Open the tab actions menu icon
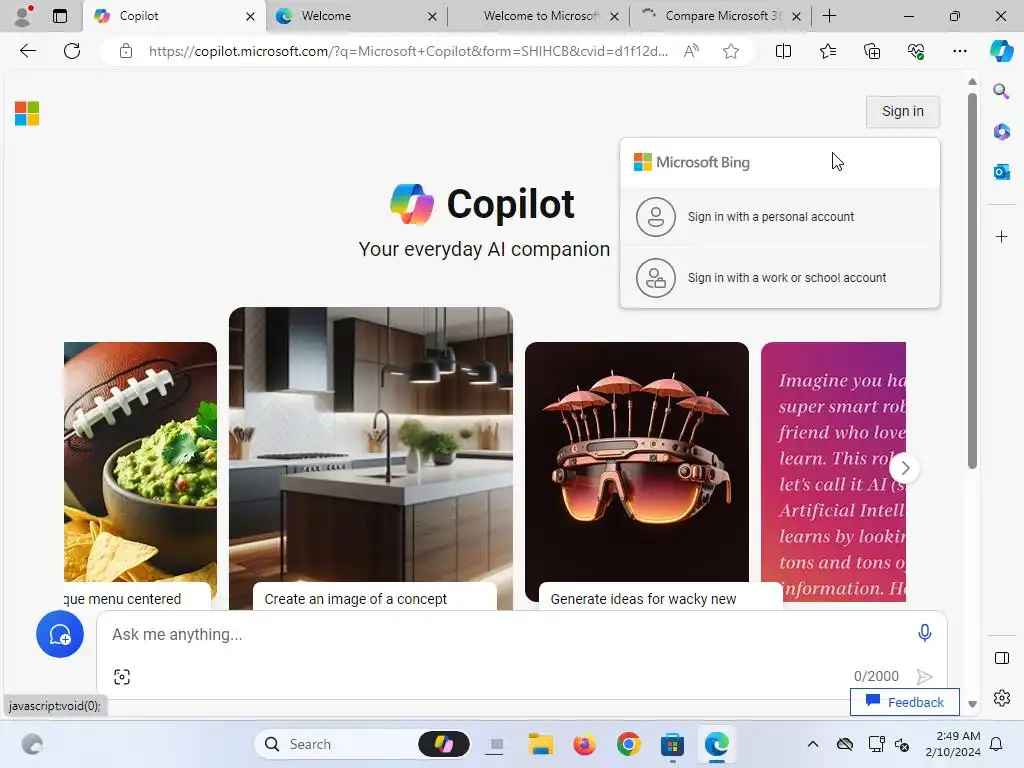The height and width of the screenshot is (768, 1024). point(60,16)
